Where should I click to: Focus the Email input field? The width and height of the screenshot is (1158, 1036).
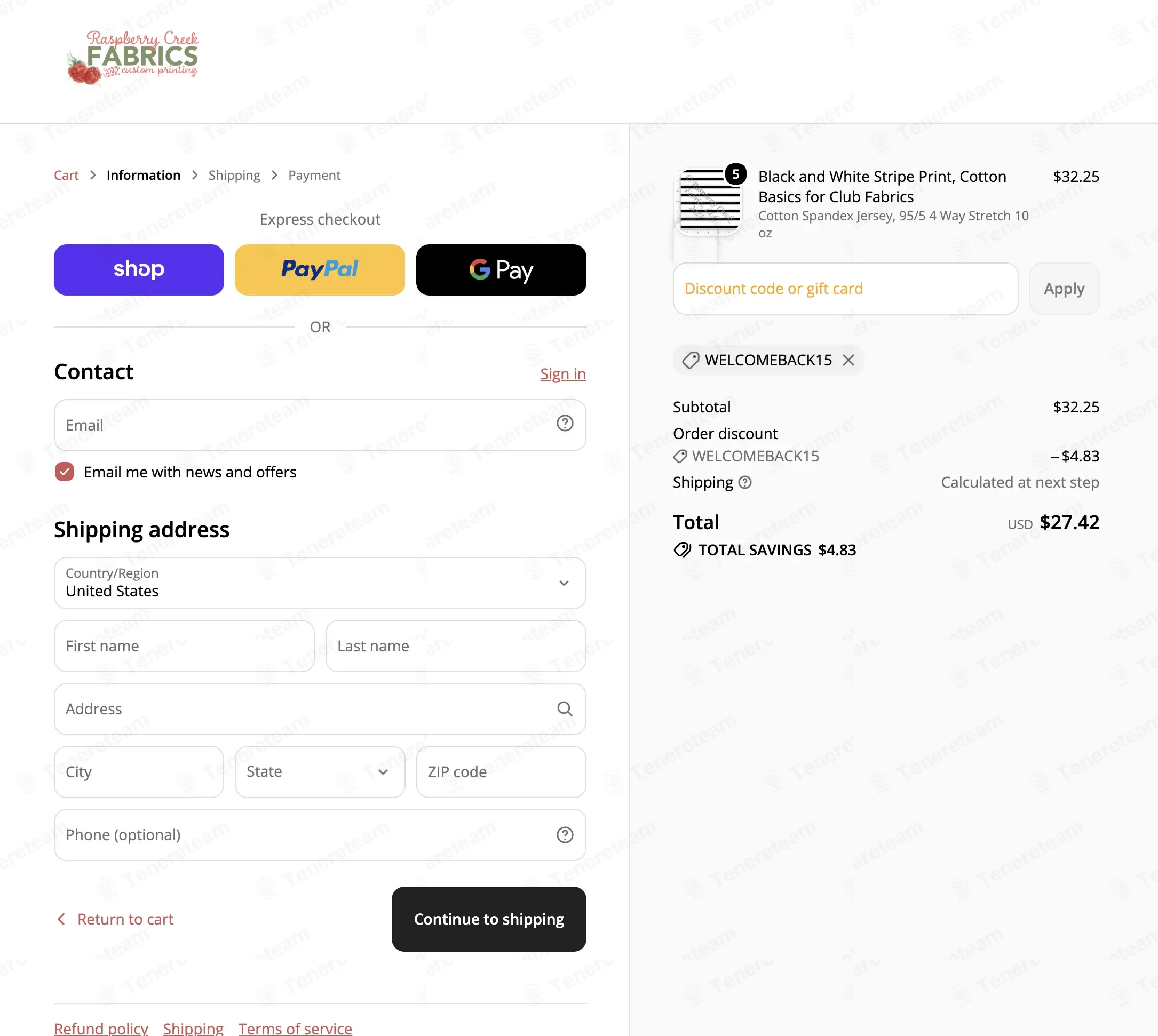pyautogui.click(x=320, y=425)
